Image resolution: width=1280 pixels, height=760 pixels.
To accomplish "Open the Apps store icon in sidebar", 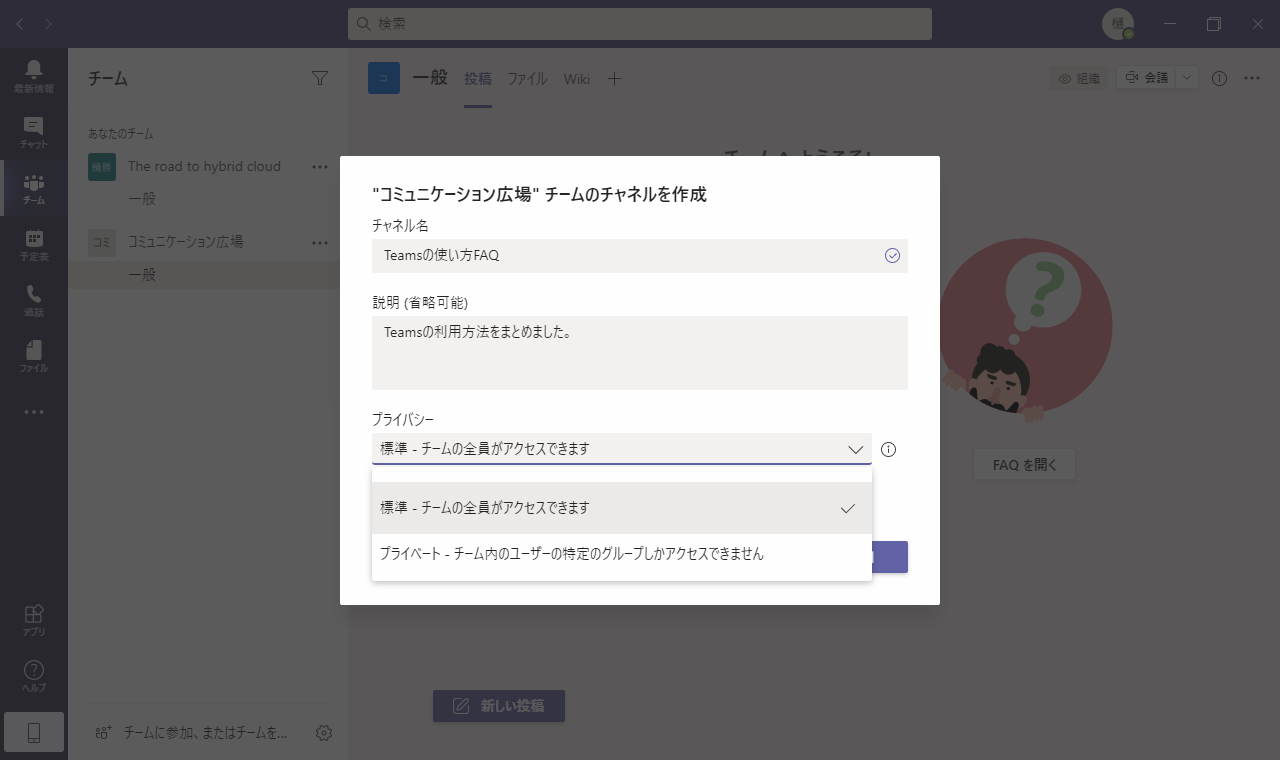I will click(34, 620).
